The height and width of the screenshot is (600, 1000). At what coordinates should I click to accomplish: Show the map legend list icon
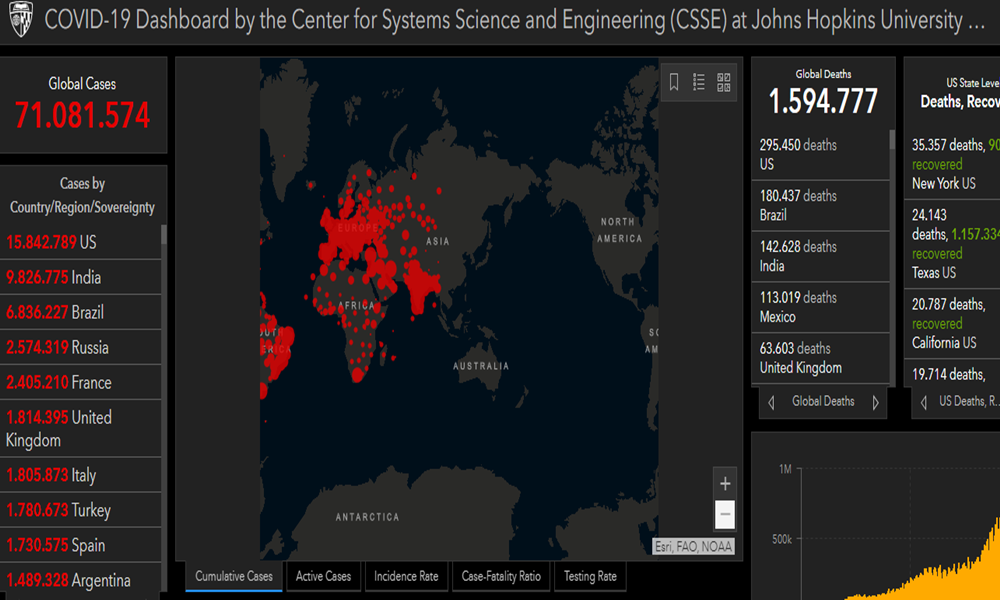pos(699,83)
